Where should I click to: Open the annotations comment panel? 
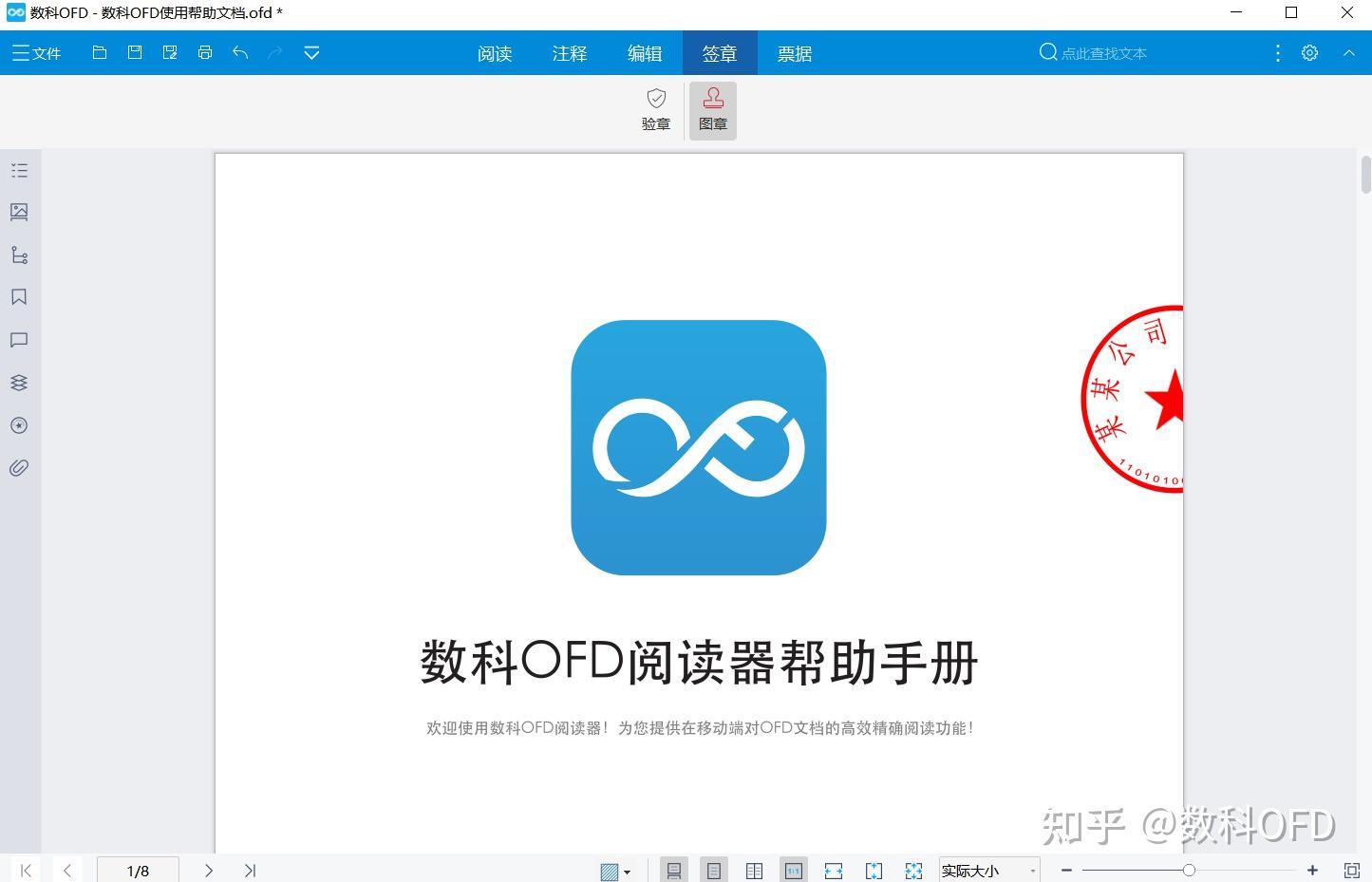pyautogui.click(x=19, y=340)
